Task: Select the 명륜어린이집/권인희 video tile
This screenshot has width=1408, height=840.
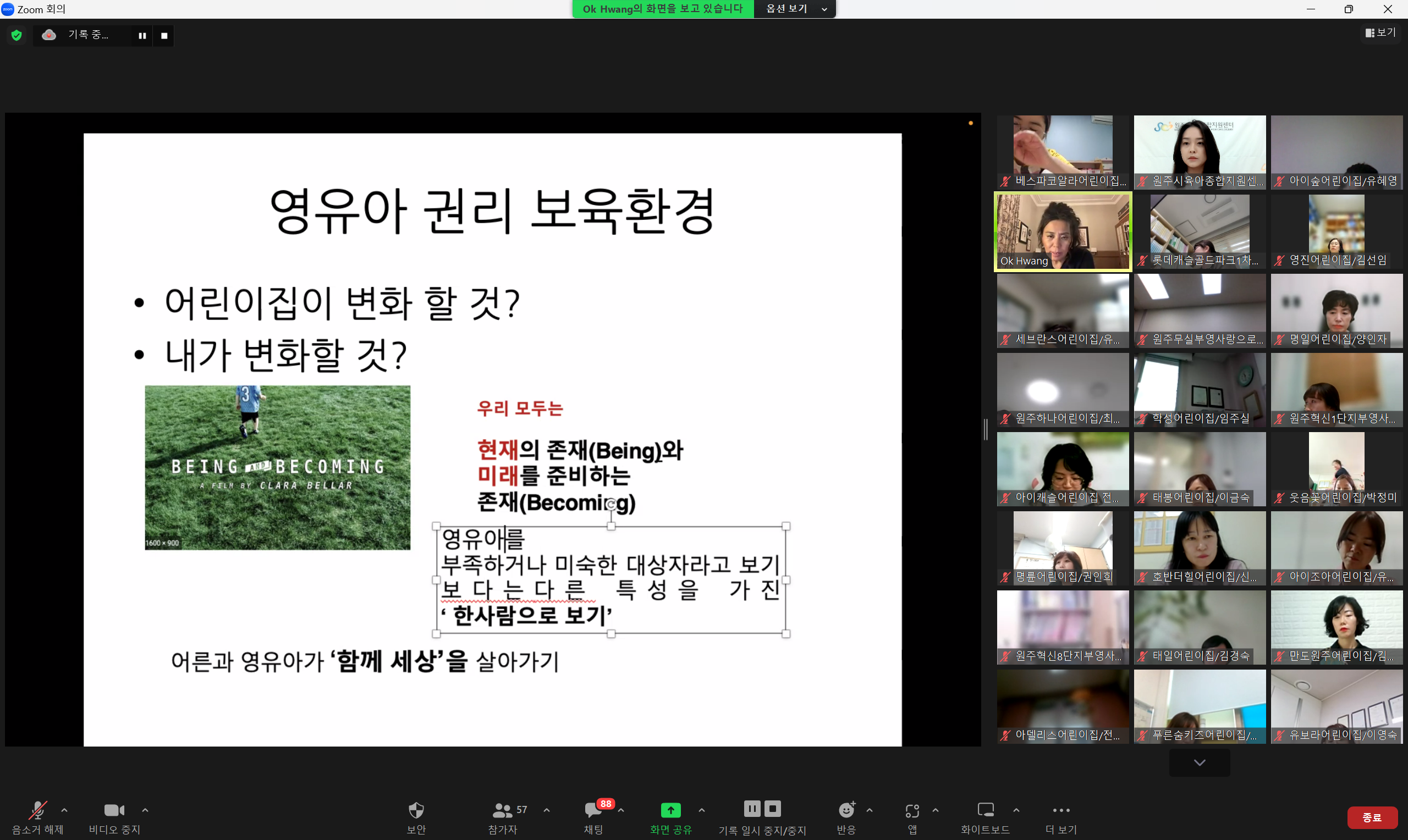Action: 1063,549
